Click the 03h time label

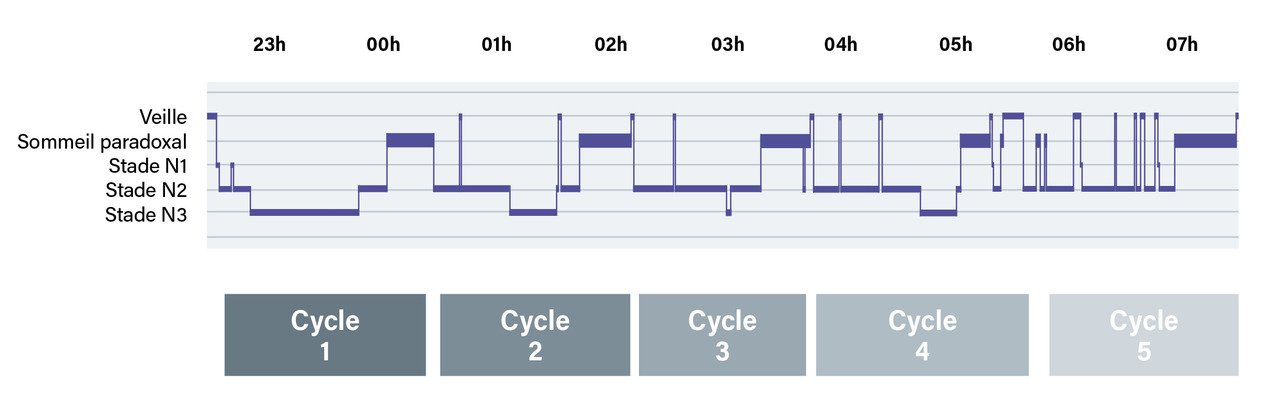727,45
